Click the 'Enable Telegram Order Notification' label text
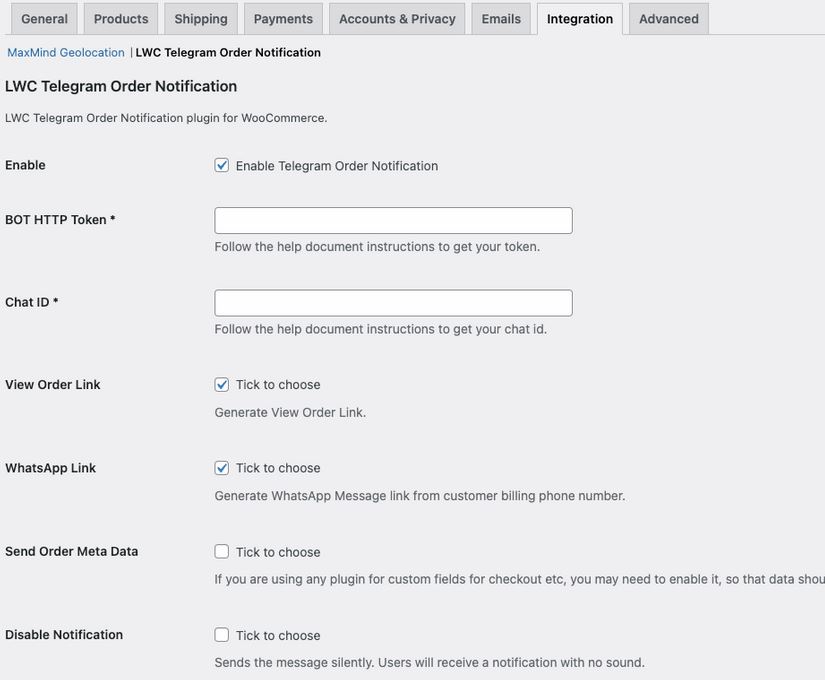This screenshot has width=825, height=680. [x=337, y=166]
